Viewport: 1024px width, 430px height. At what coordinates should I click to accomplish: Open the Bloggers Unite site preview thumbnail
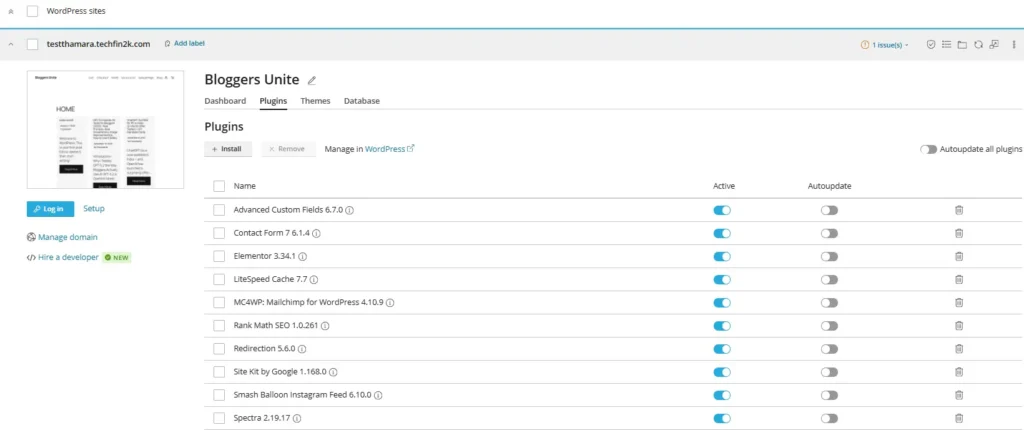point(105,129)
